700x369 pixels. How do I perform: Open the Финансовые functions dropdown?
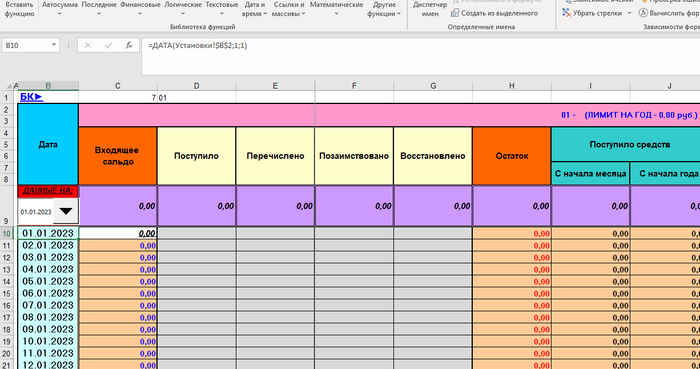(x=140, y=9)
